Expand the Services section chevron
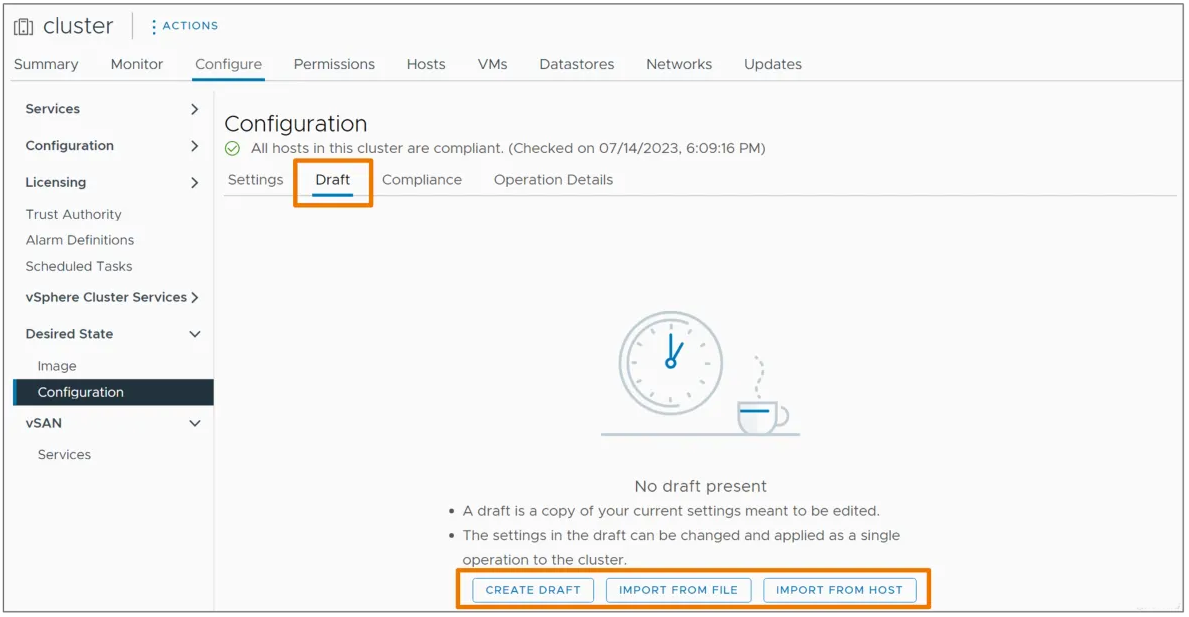Screen dimensions: 1189x617 (195, 109)
